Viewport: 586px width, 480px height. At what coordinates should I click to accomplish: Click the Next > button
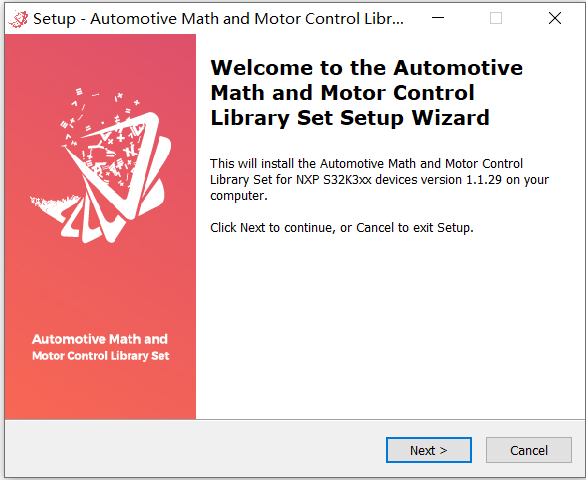click(429, 450)
